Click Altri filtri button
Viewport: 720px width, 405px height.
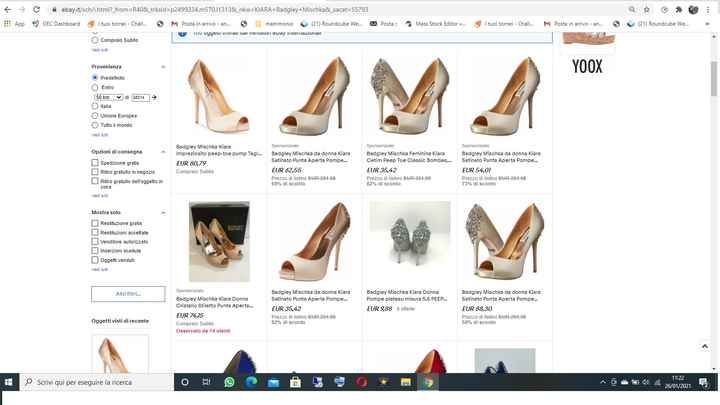click(128, 294)
